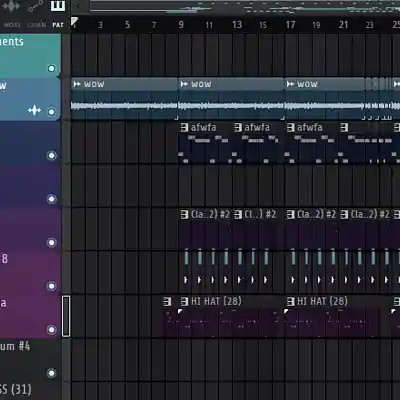The image size is (400, 400).
Task: Mute the blue 'w' audio track
Action: point(51,112)
